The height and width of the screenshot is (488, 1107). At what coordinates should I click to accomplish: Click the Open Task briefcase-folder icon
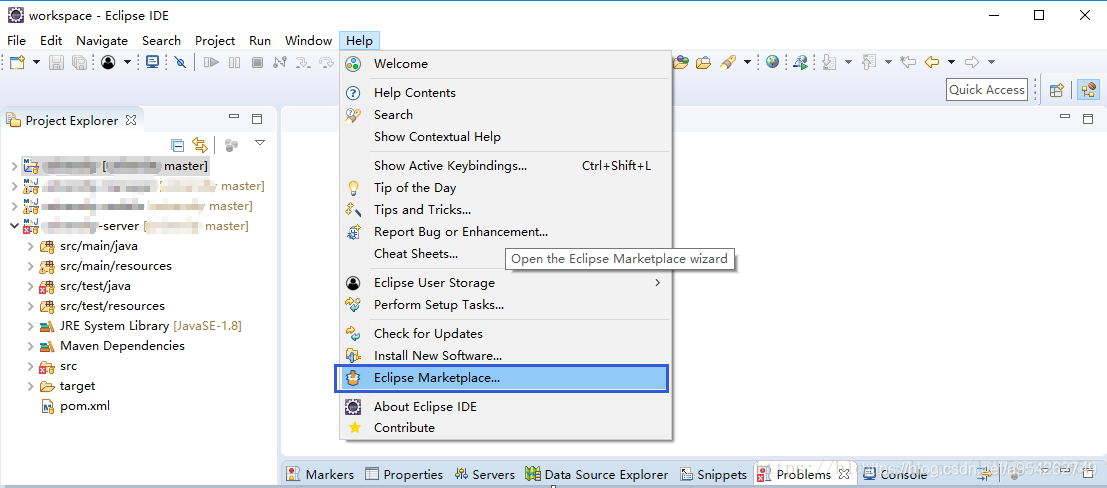[703, 62]
